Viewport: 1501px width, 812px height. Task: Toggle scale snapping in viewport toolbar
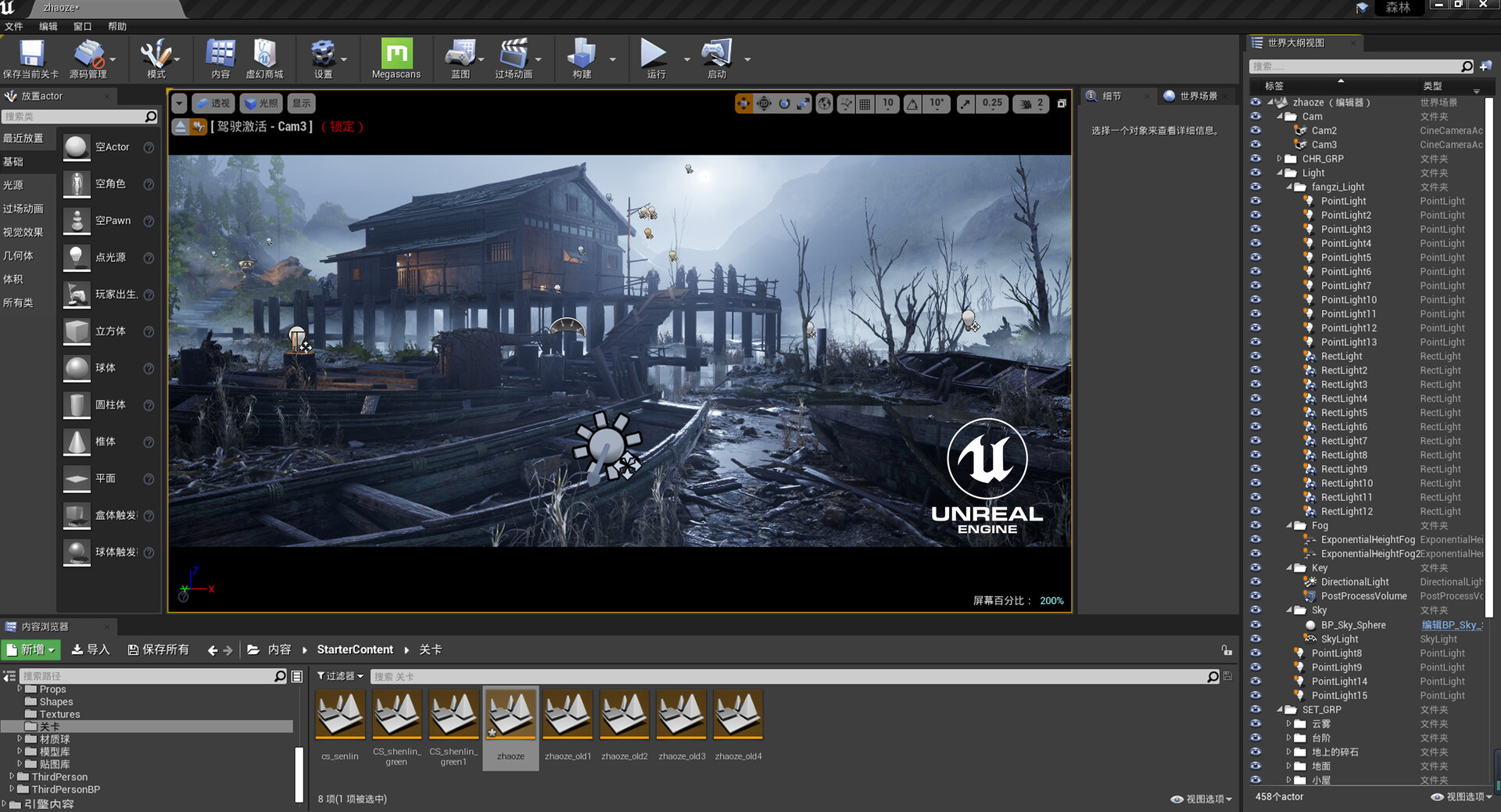click(966, 103)
